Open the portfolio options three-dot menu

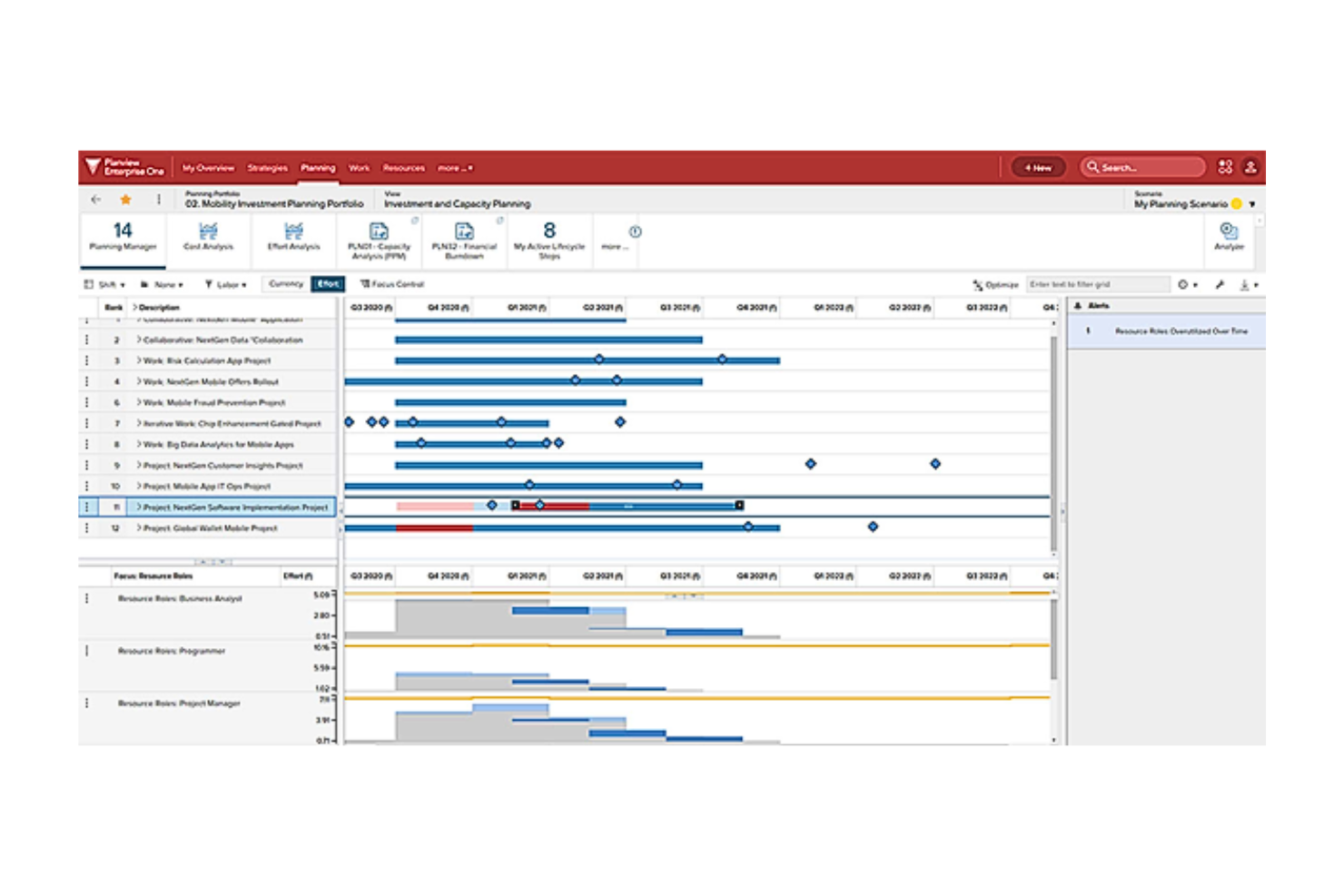(158, 200)
